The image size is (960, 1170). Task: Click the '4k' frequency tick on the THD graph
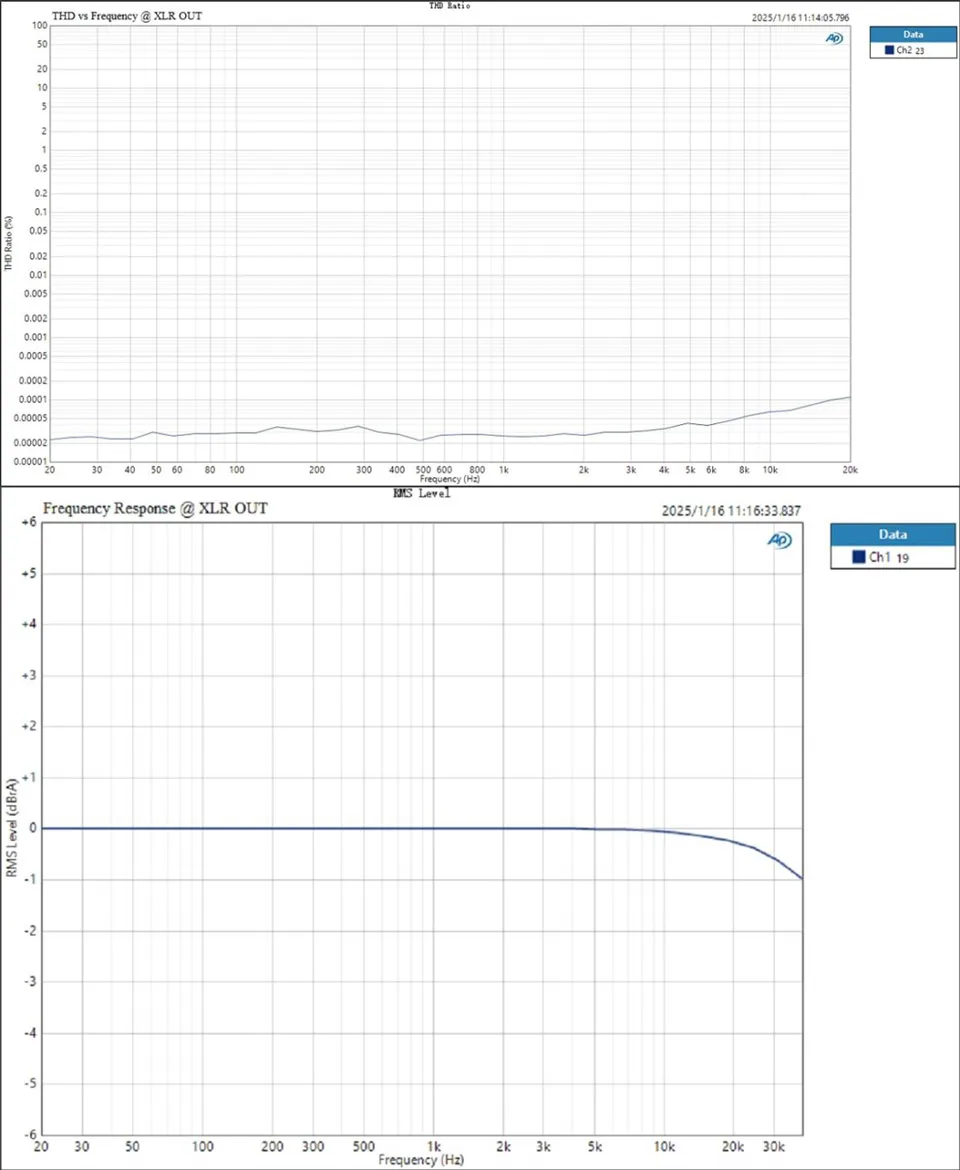pyautogui.click(x=664, y=470)
